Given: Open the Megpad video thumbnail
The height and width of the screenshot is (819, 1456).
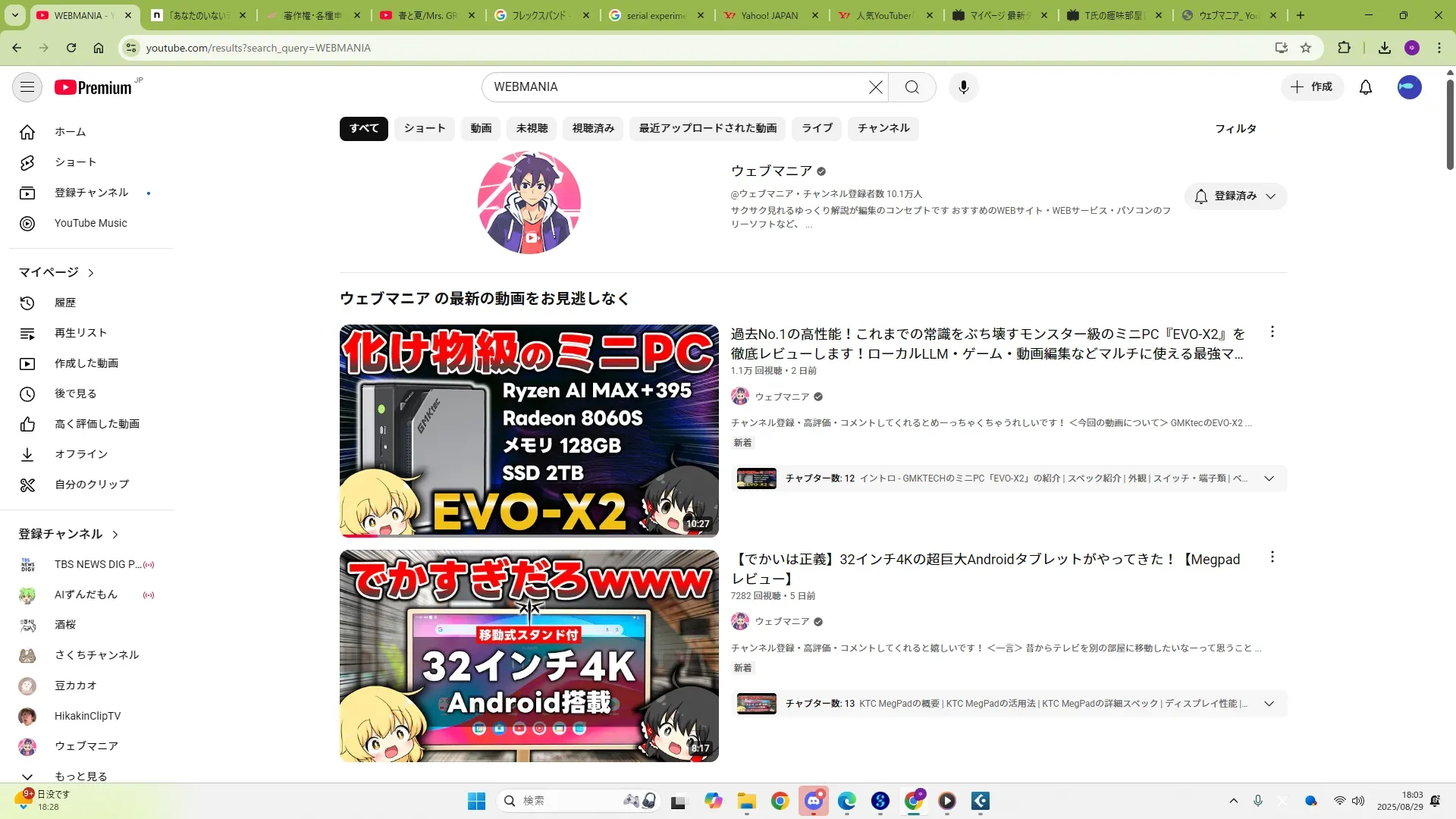Looking at the screenshot, I should (x=529, y=656).
